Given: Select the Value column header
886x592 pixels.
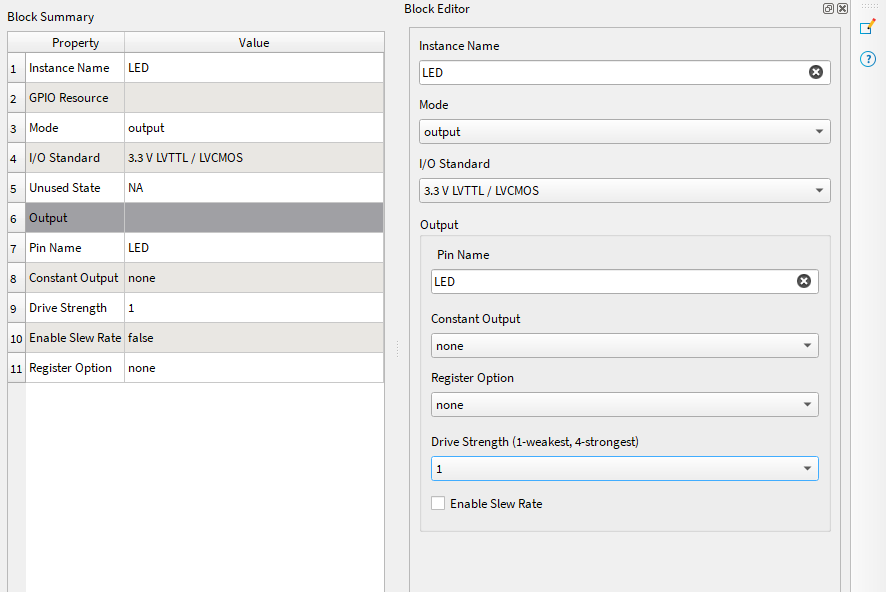Looking at the screenshot, I should pyautogui.click(x=254, y=43).
